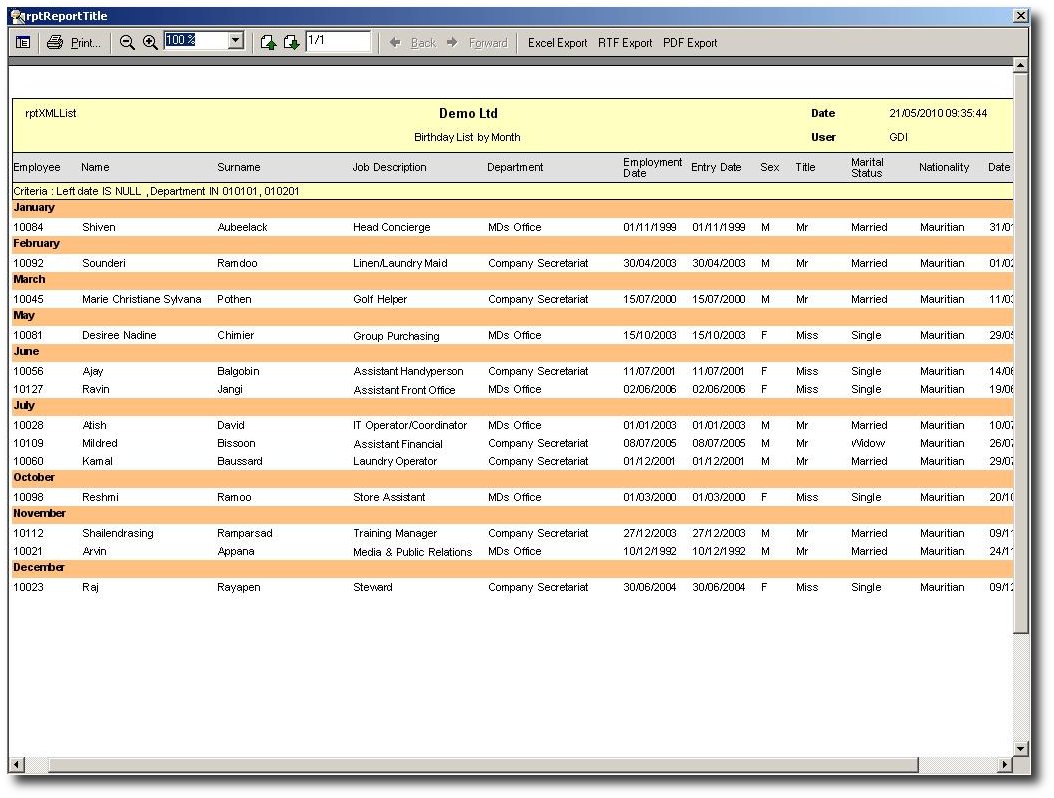This screenshot has width=1054, height=798.
Task: Click the 100 % zoom combo box field
Action: click(196, 41)
